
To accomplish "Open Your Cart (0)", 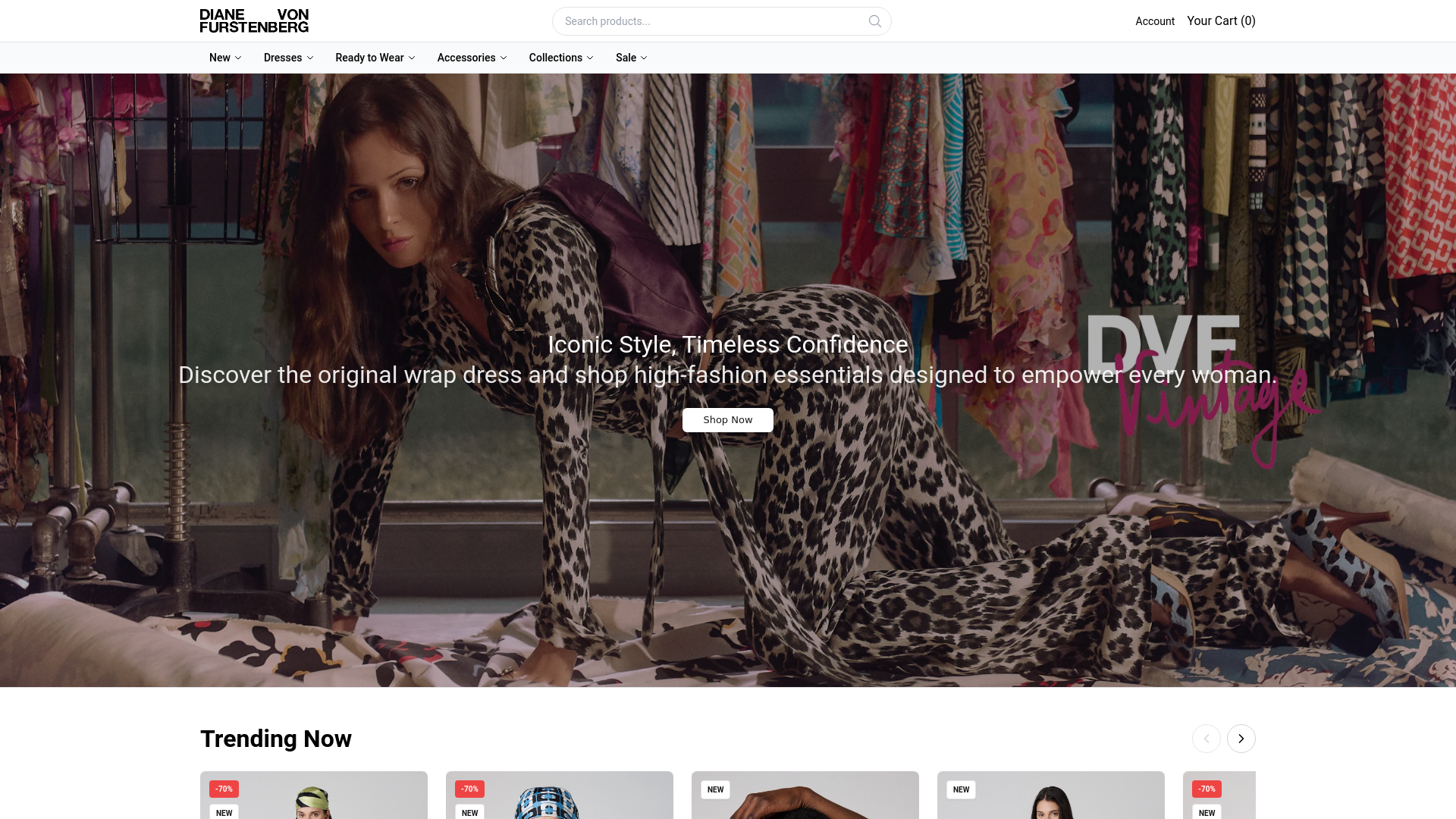I will [1221, 21].
